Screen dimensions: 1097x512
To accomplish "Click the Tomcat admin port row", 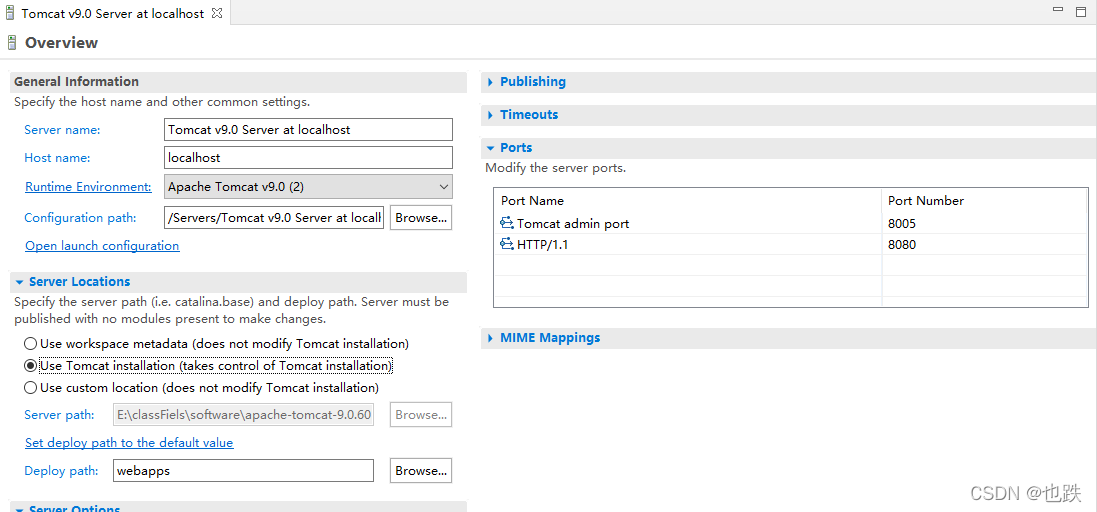I will pos(791,224).
